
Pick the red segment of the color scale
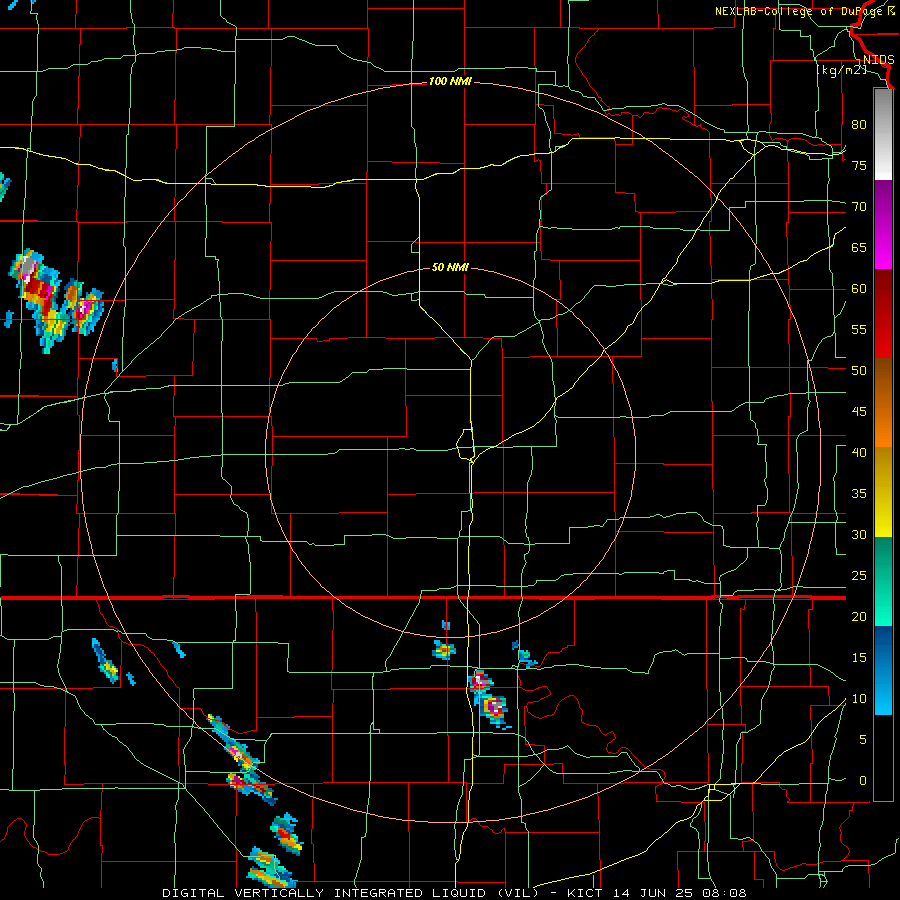tap(883, 313)
